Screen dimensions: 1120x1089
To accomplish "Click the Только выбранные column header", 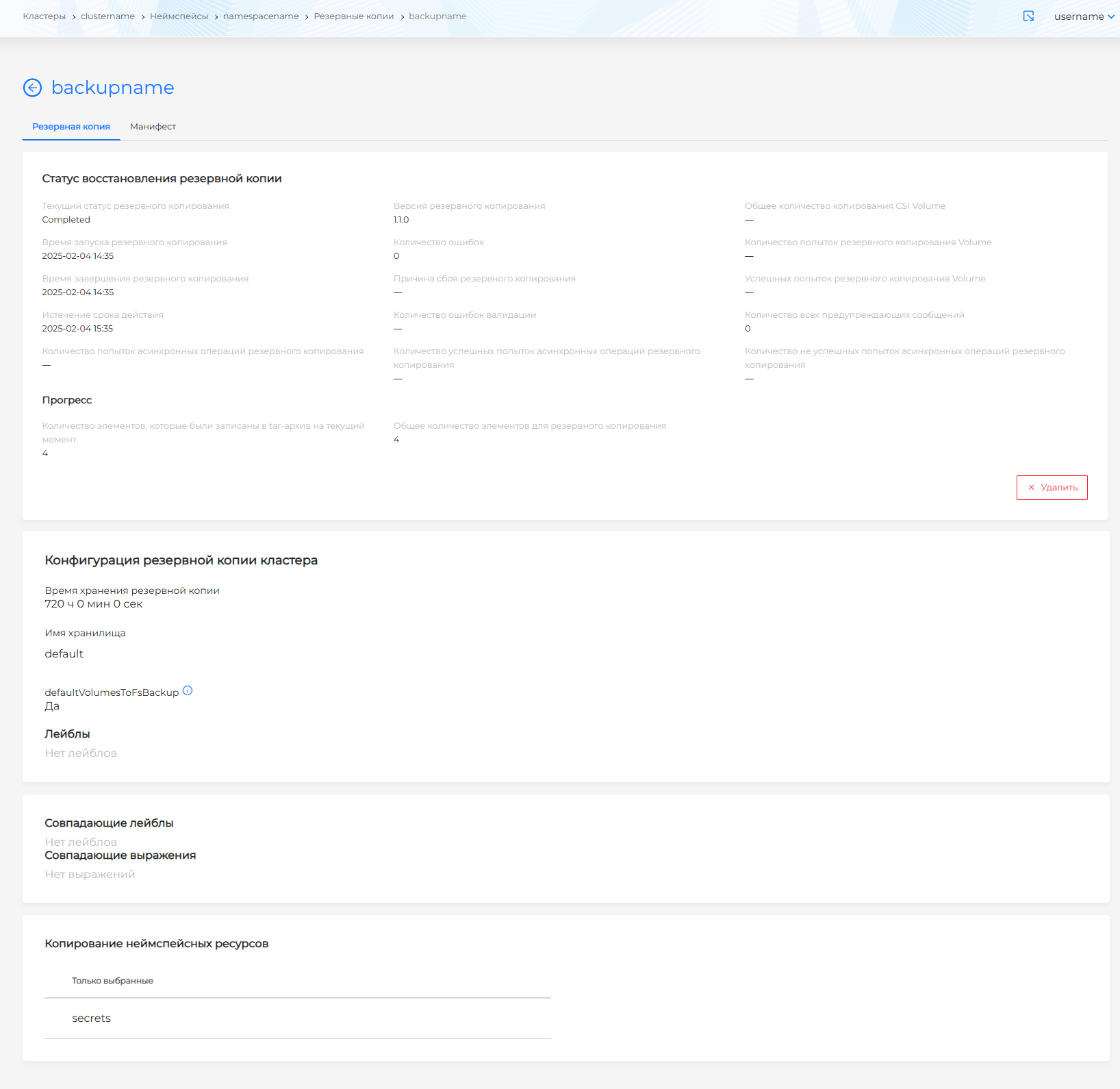I will click(x=112, y=981).
